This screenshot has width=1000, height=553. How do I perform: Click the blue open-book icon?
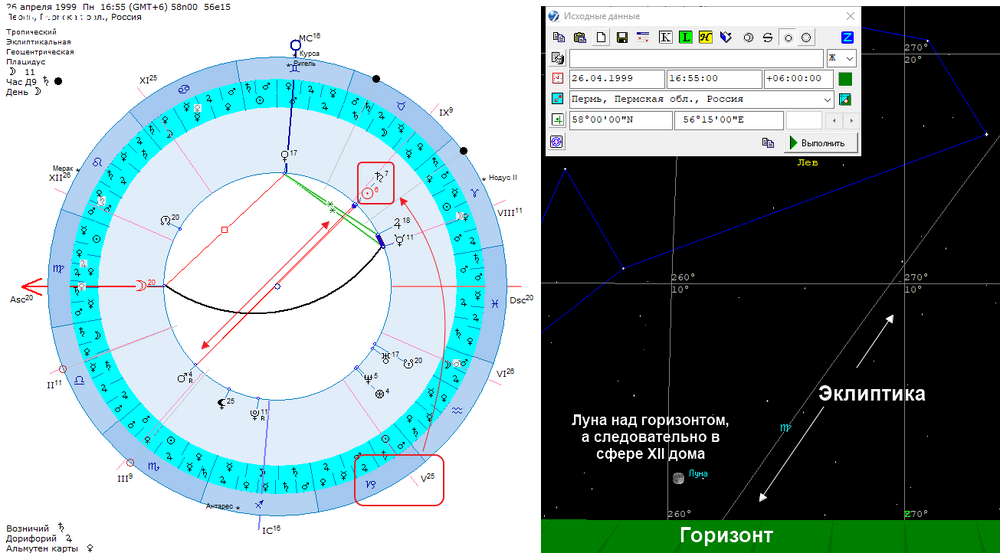(725, 37)
